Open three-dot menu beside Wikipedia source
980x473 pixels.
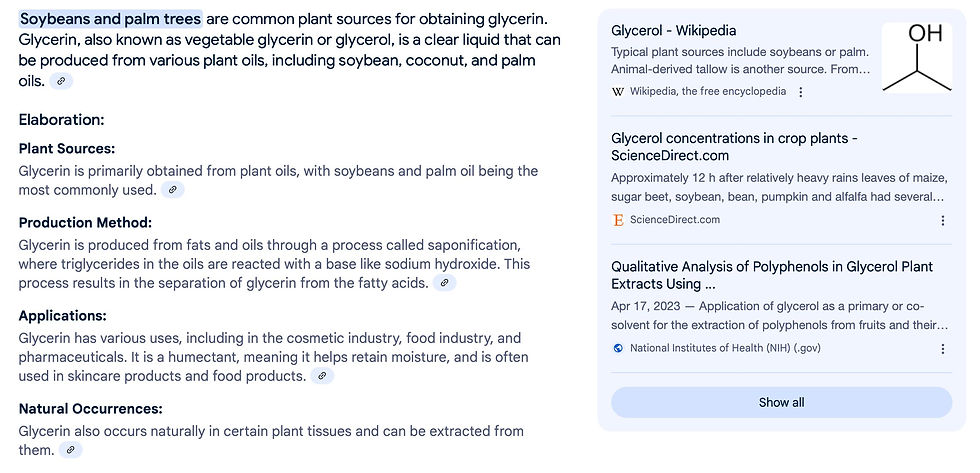[x=801, y=92]
